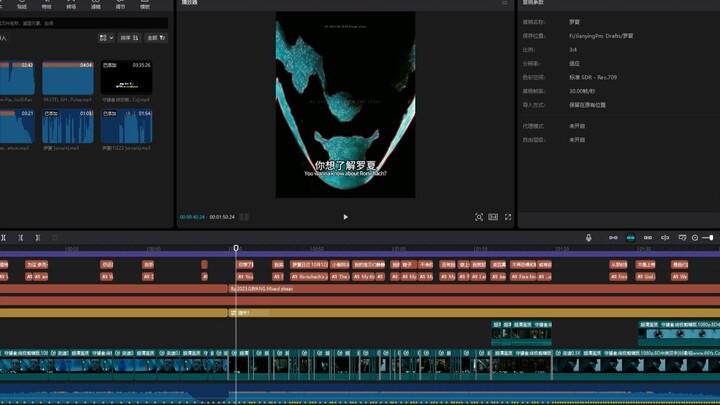Screen dimensions: 720x405
Task: Select the 03:21 audio thumbnail
Action: pyautogui.click(x=17, y=126)
